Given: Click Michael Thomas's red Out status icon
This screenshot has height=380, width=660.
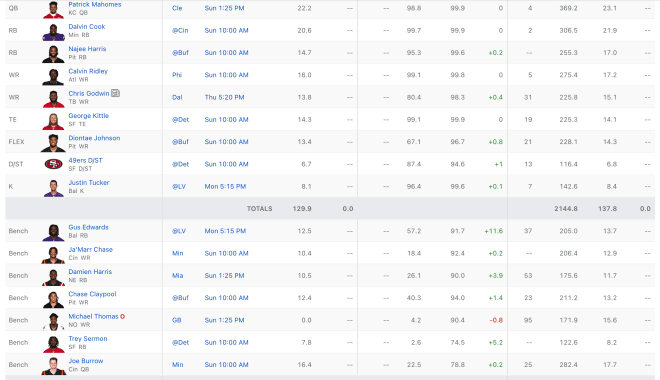Looking at the screenshot, I should pos(122,316).
